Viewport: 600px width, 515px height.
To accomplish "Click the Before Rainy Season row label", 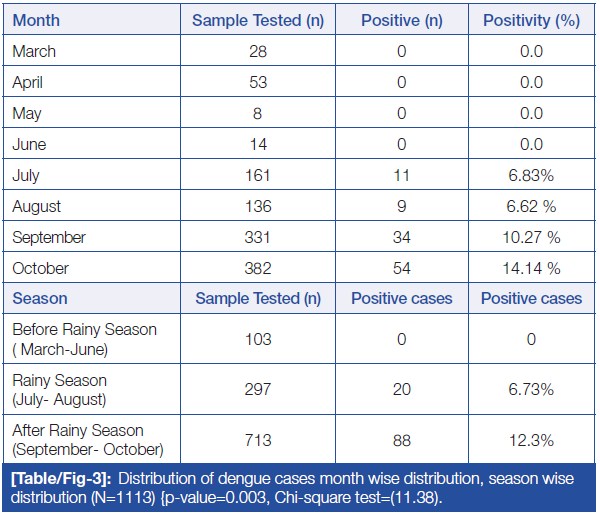I will (x=84, y=339).
